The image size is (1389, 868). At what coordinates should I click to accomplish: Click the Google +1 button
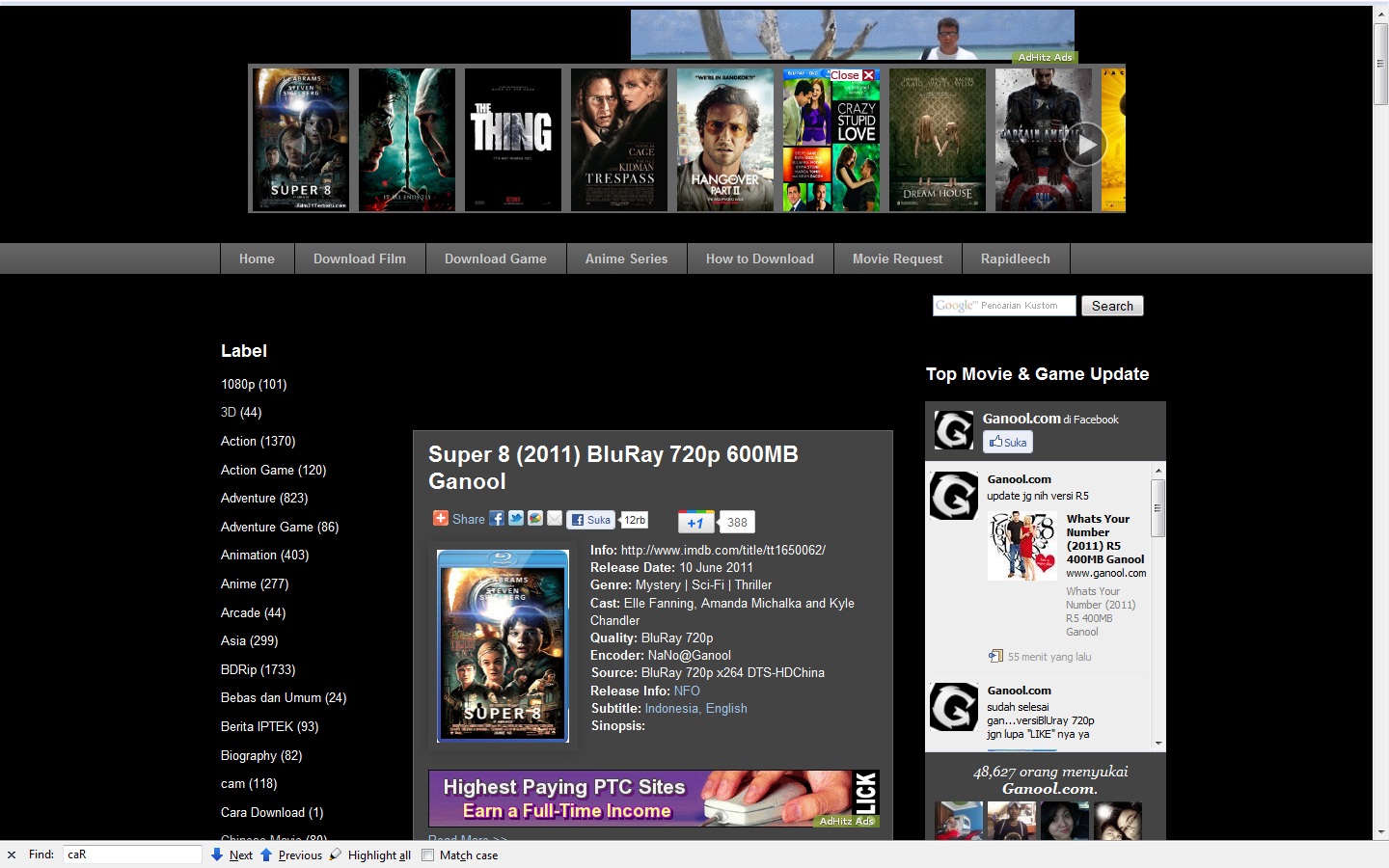[695, 522]
